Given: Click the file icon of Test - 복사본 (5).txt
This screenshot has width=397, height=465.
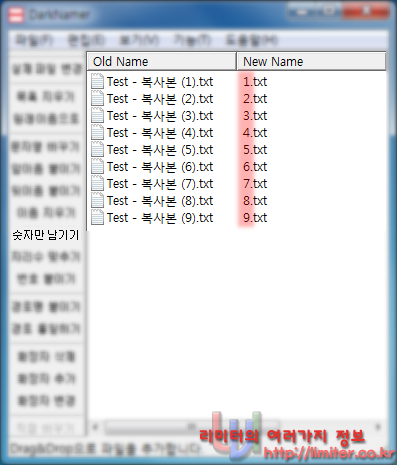Looking at the screenshot, I should coord(97,150).
